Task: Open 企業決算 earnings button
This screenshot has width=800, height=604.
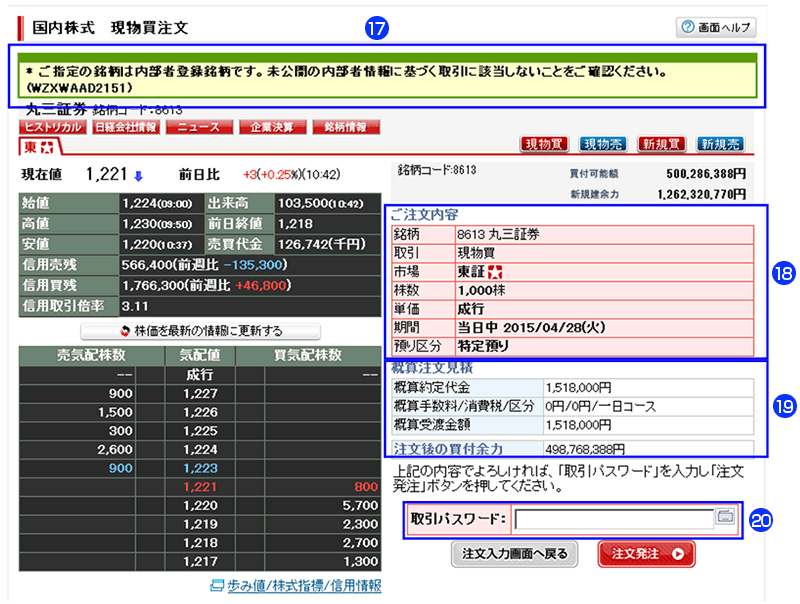Action: click(272, 127)
